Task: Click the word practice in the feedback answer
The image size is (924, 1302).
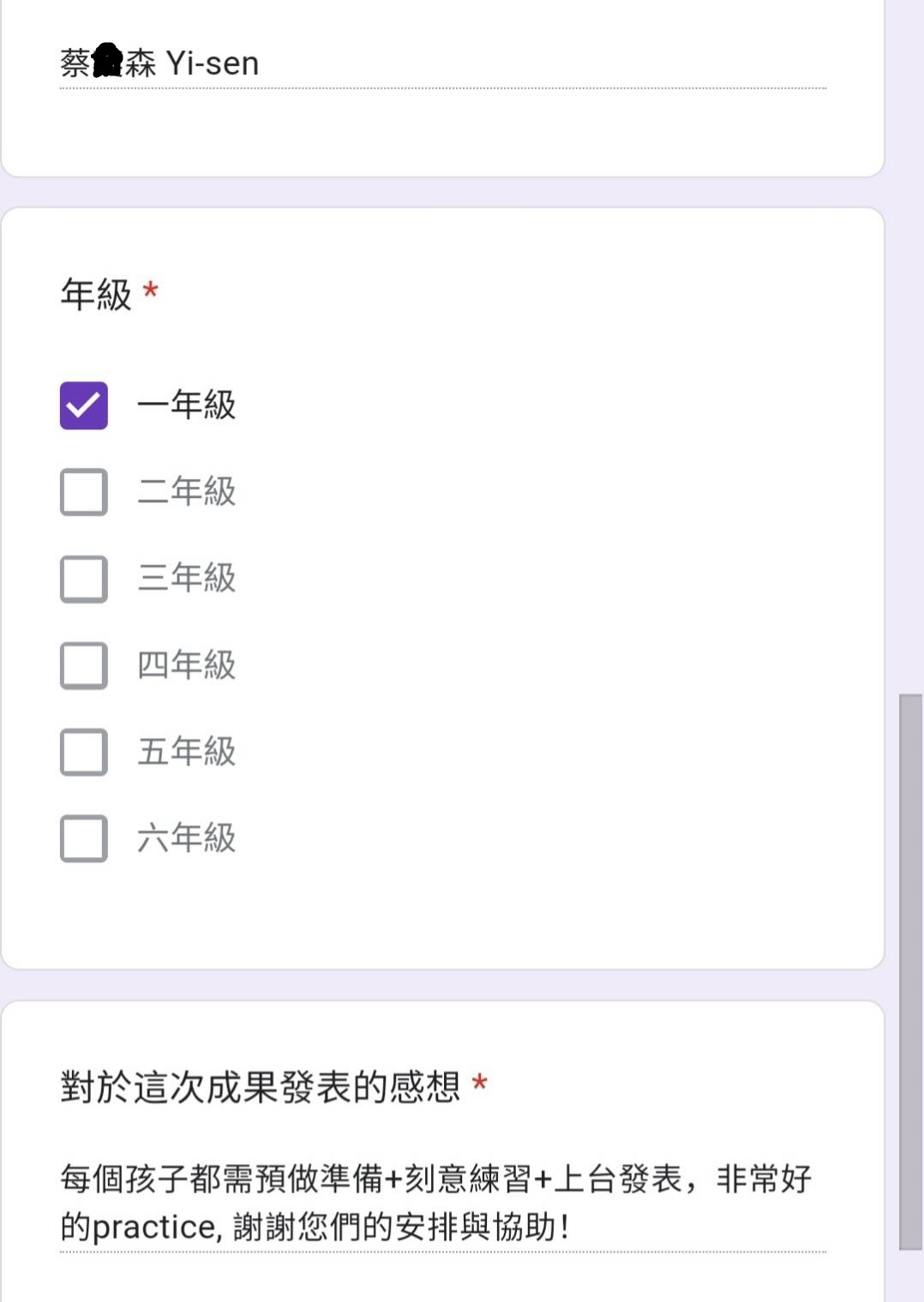Action: 154,1227
